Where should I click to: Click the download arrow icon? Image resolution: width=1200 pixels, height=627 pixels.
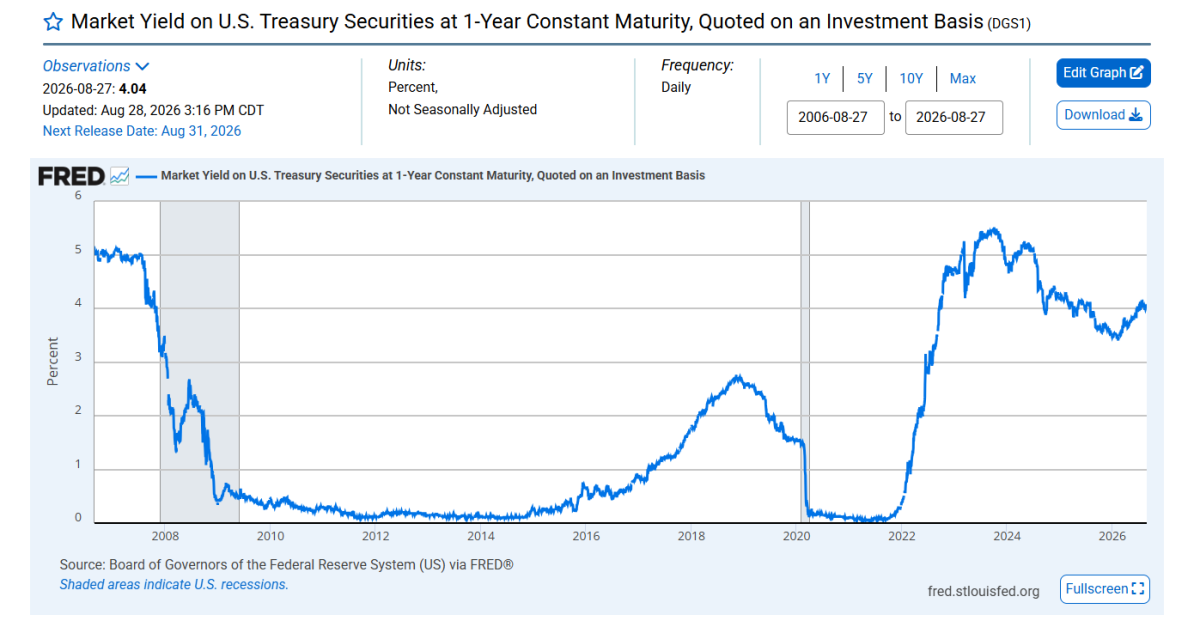pos(1136,115)
